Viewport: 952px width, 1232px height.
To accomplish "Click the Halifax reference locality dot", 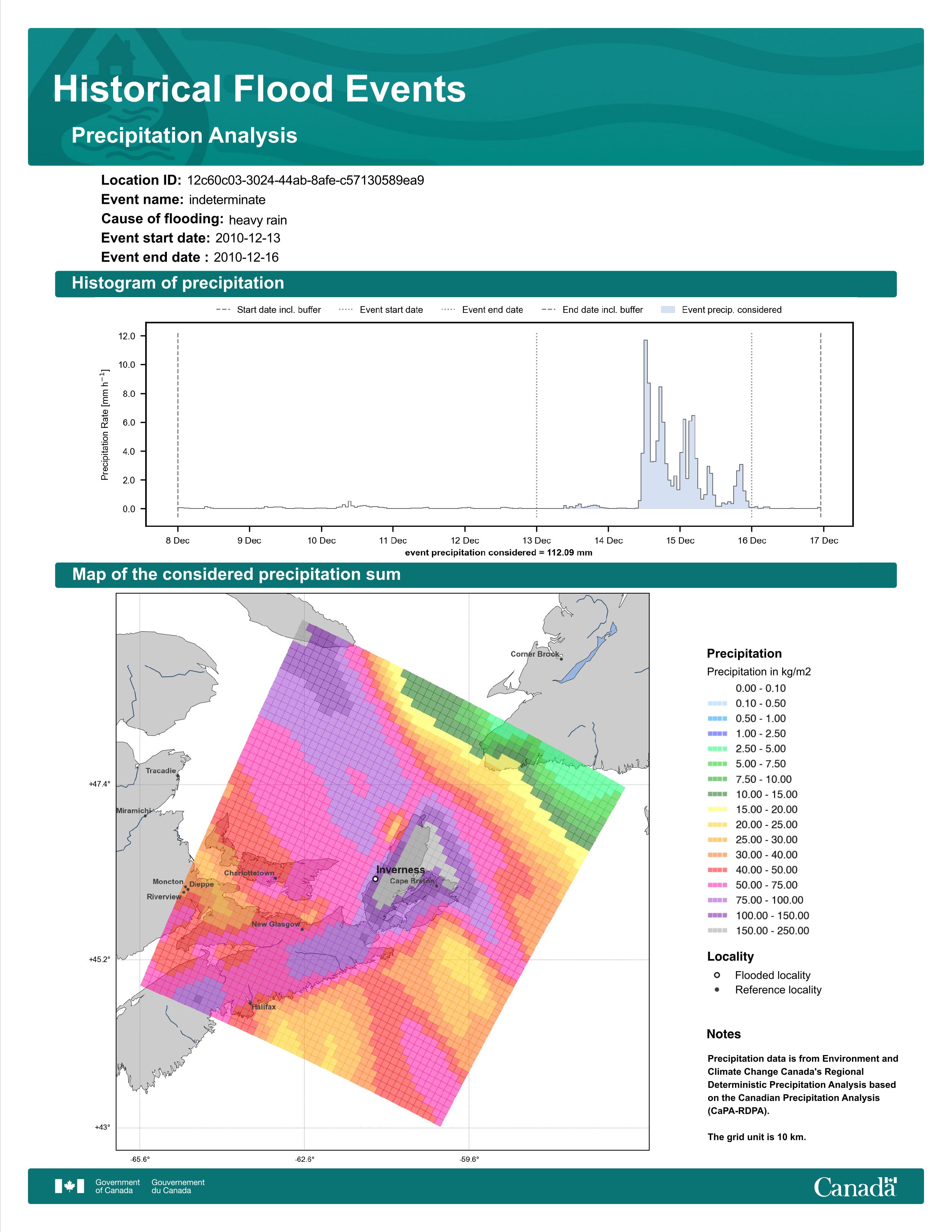I will click(251, 1003).
